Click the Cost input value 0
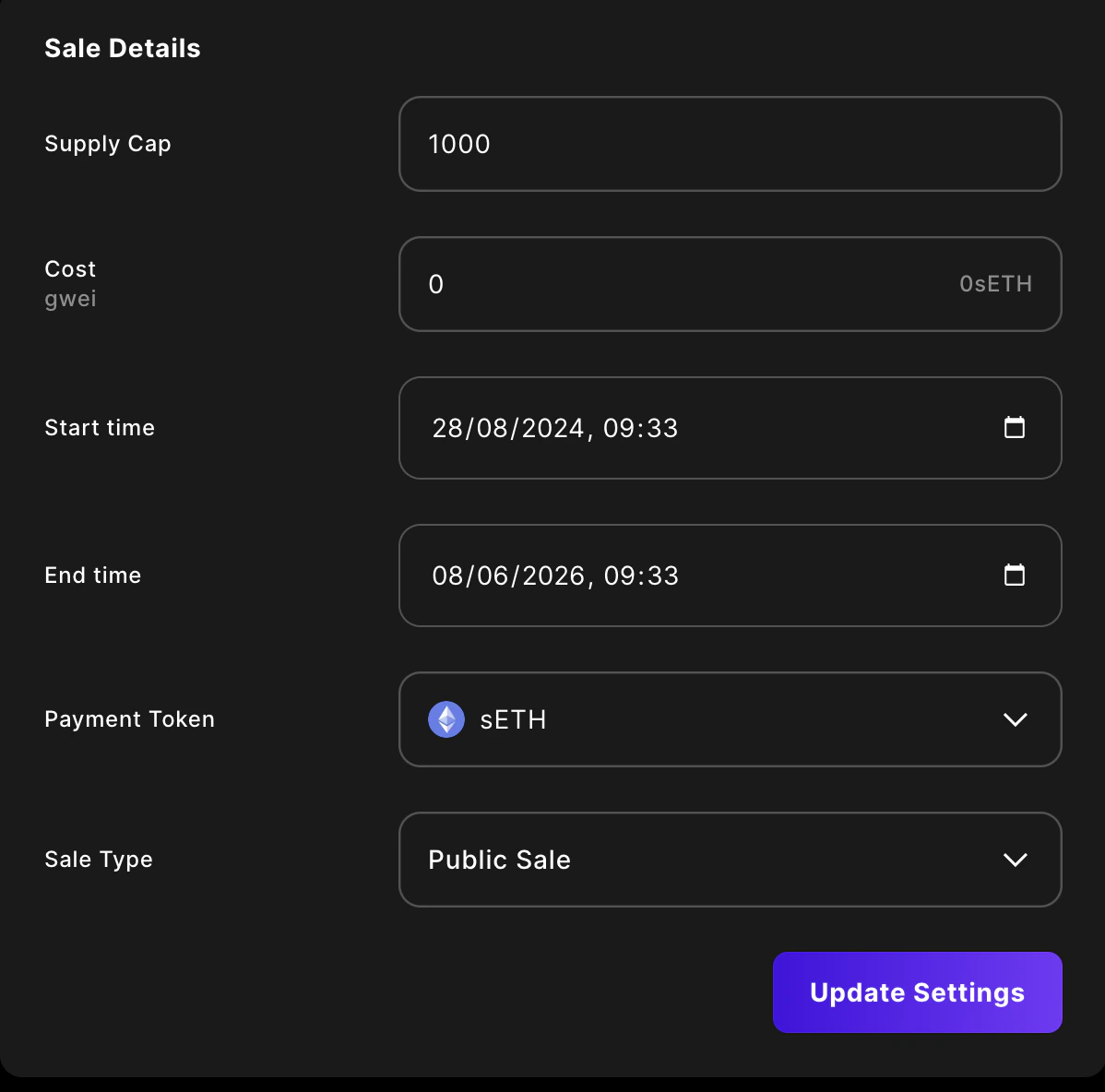The height and width of the screenshot is (1092, 1105). pos(436,284)
